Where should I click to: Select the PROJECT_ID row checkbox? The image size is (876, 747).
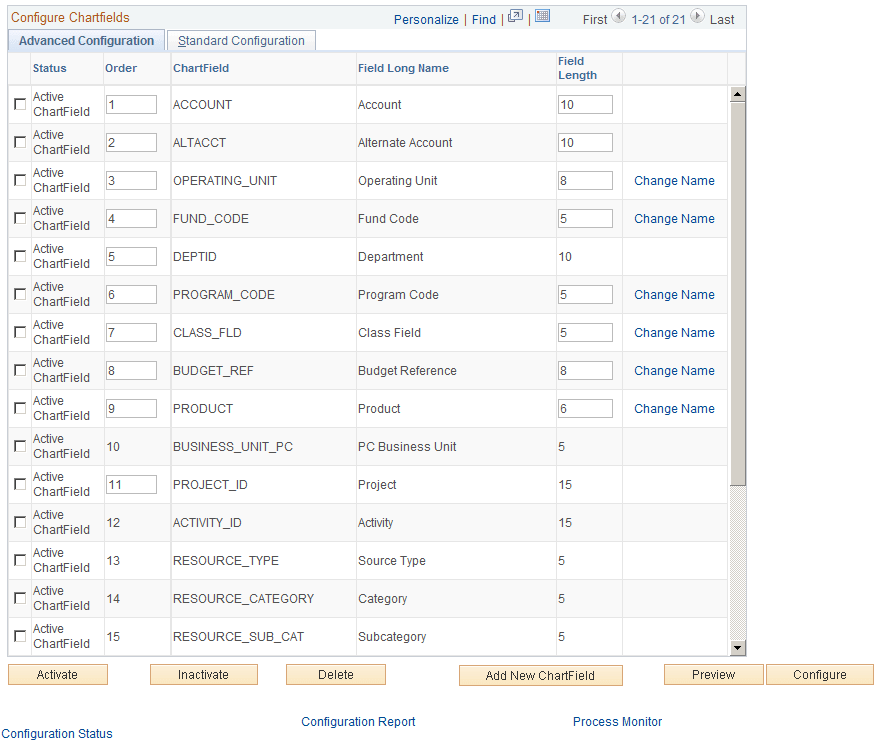pyautogui.click(x=17, y=484)
